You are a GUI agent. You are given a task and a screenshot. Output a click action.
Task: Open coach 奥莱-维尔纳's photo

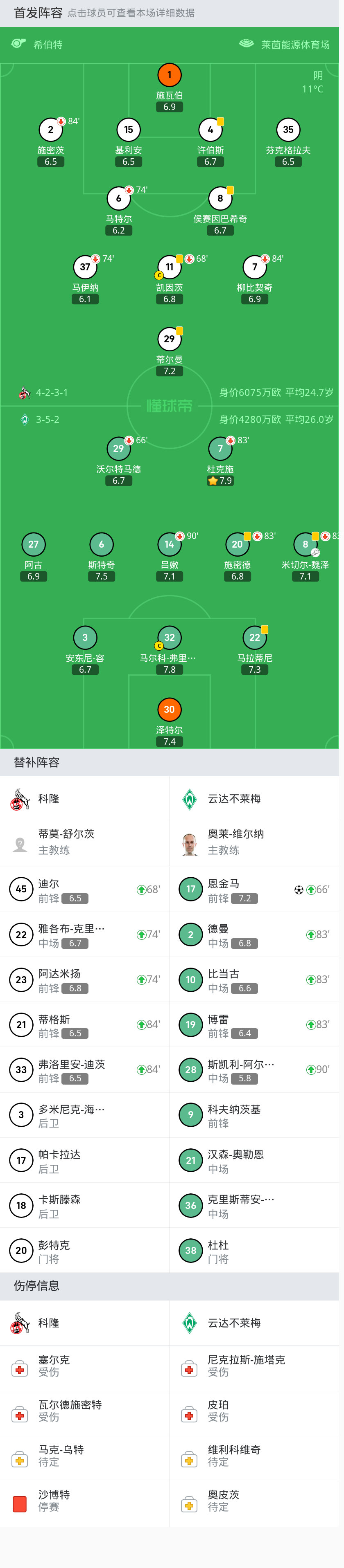point(190,844)
